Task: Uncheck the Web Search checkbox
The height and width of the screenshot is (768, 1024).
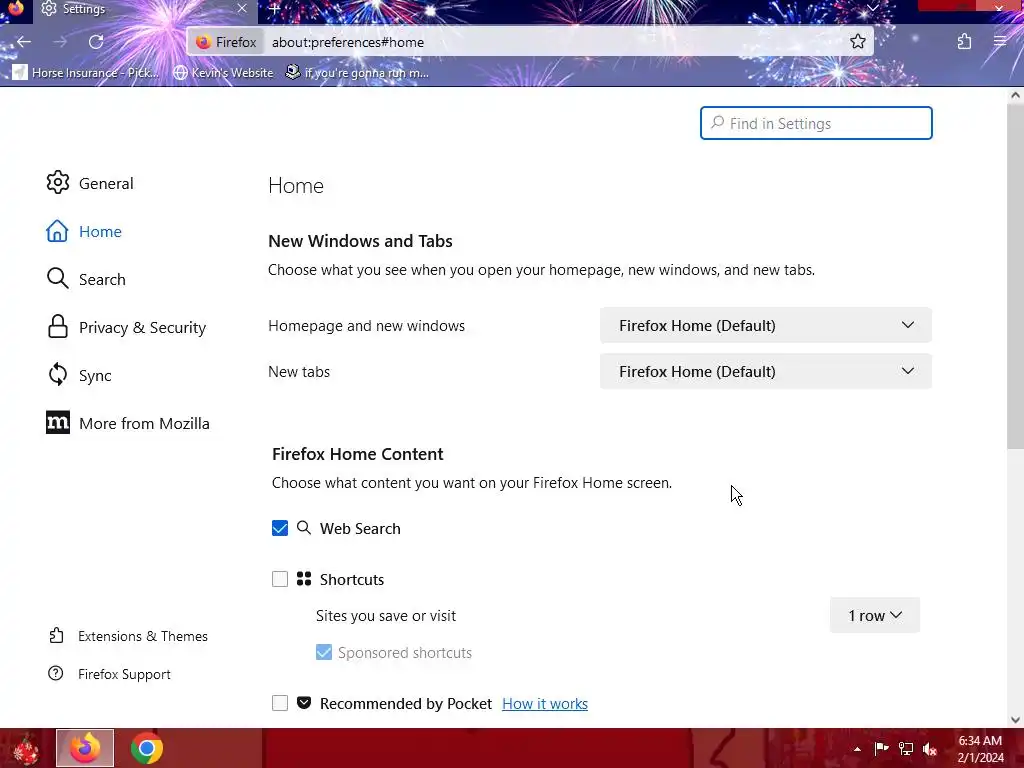Action: pos(280,528)
